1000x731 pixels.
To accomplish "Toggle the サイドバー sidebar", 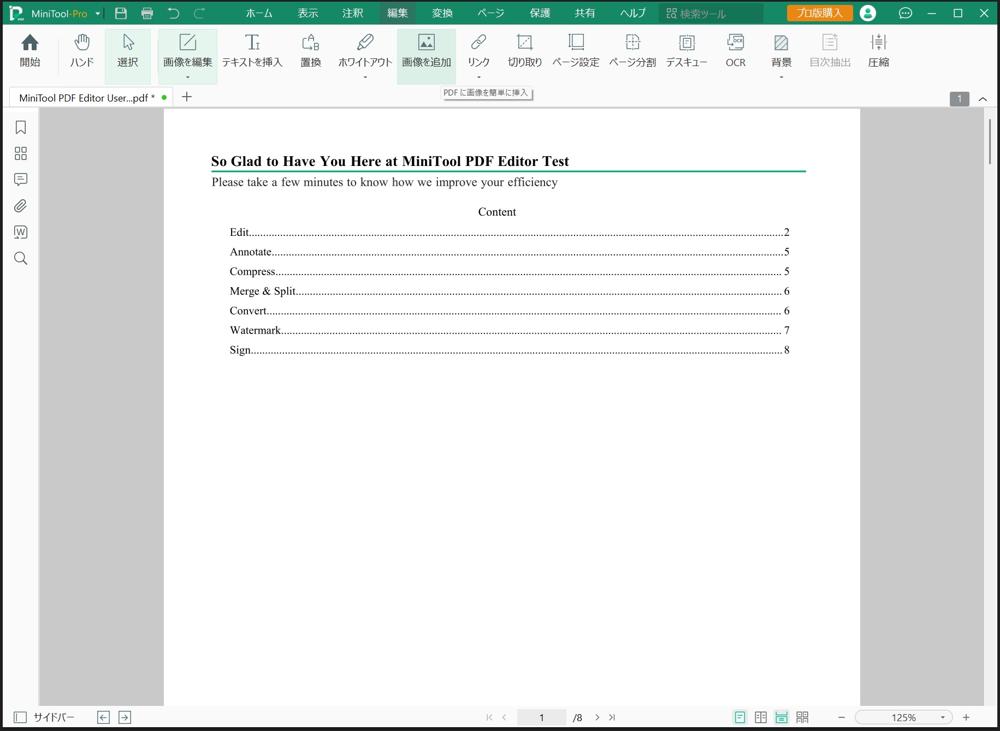I will coord(44,718).
